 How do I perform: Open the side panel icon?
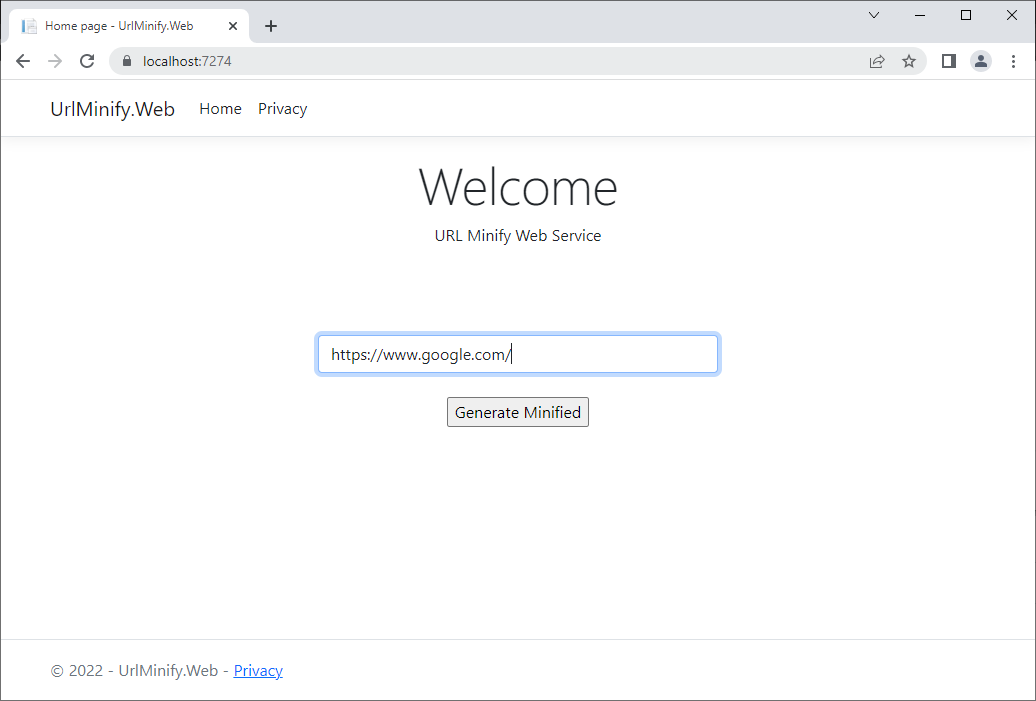[x=948, y=61]
